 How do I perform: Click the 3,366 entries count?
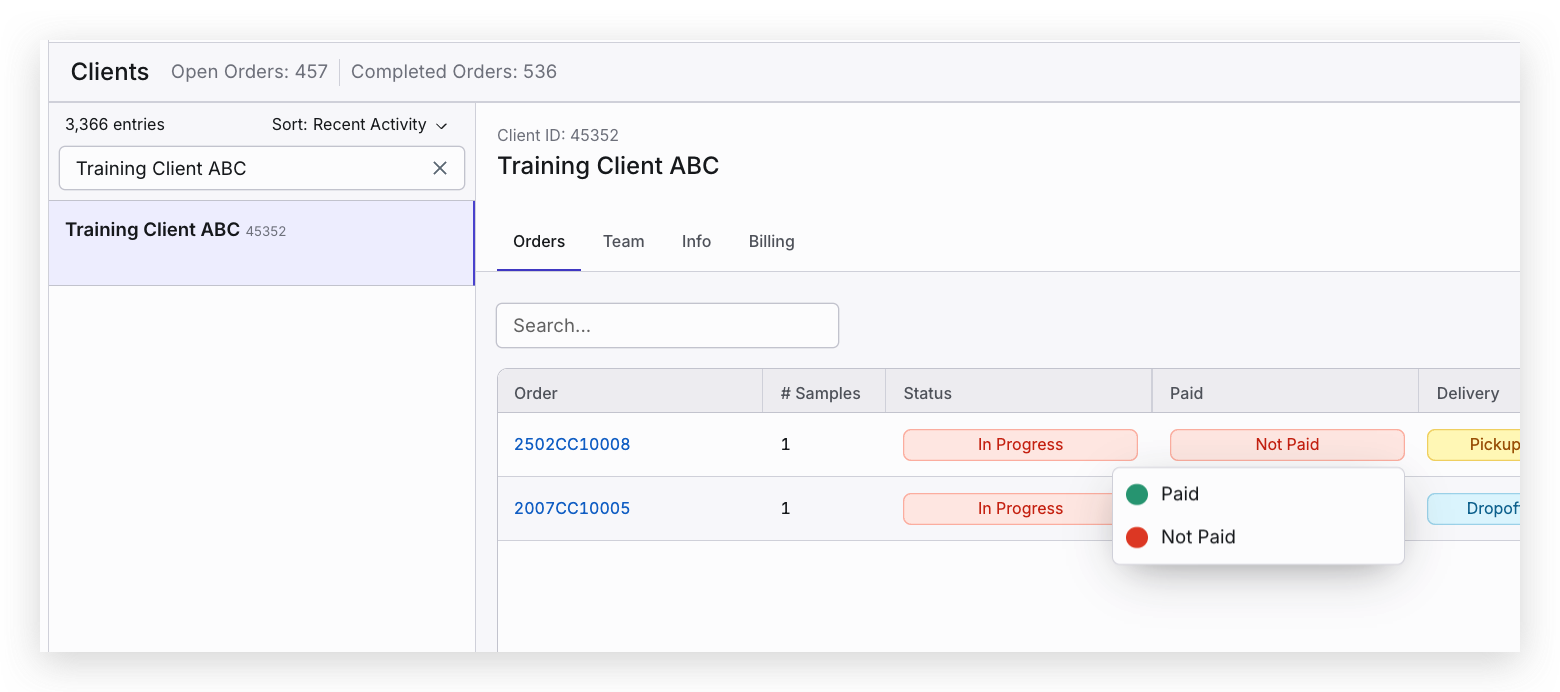pos(115,125)
